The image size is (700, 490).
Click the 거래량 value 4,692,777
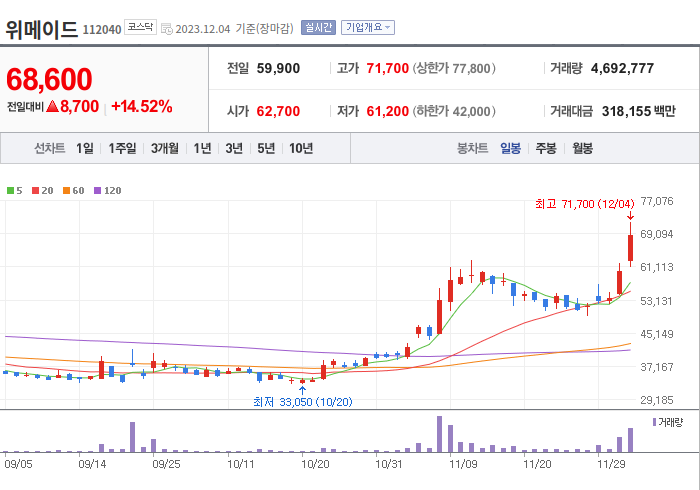[x=622, y=68]
